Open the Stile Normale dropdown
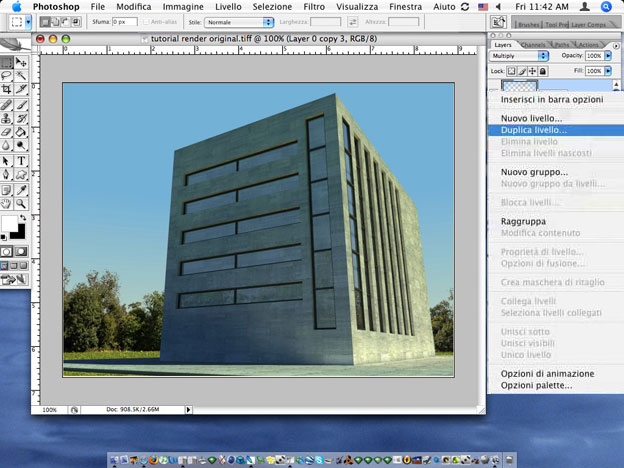This screenshot has width=624, height=468. tap(240, 21)
